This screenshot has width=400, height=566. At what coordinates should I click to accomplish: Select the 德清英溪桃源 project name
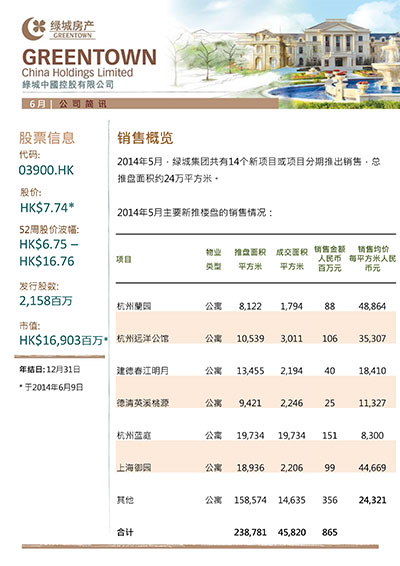coord(143,403)
